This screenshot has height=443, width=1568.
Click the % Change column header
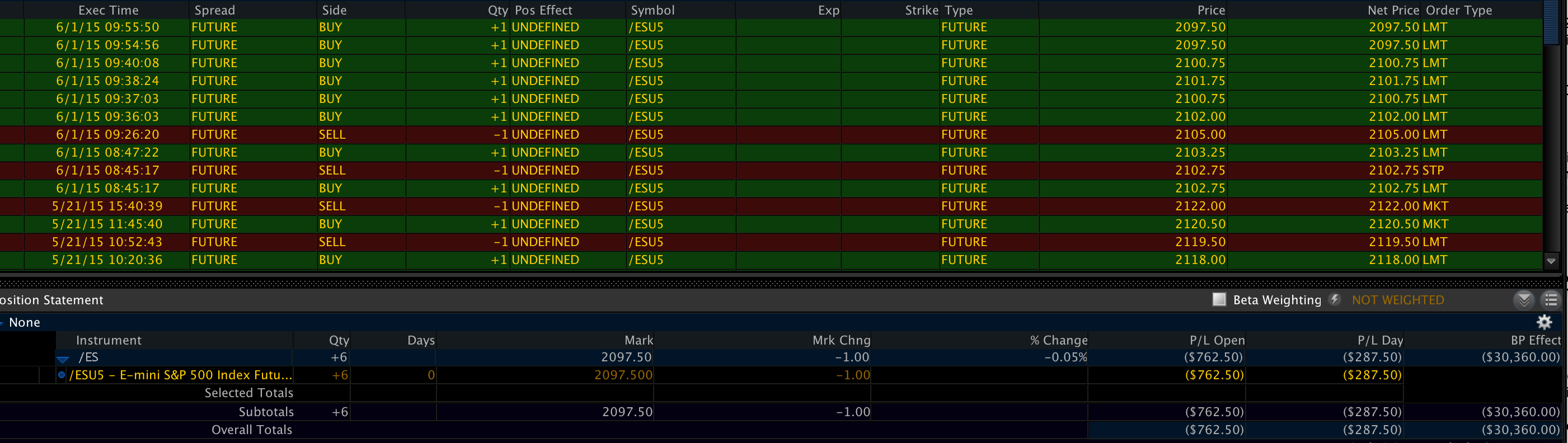[1059, 340]
